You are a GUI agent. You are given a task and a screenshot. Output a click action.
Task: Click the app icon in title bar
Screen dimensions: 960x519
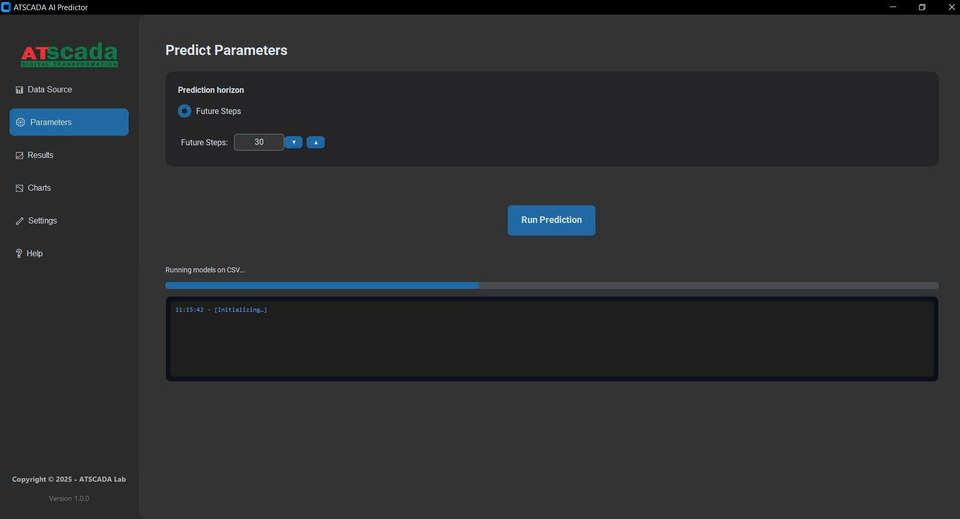[x=6, y=7]
